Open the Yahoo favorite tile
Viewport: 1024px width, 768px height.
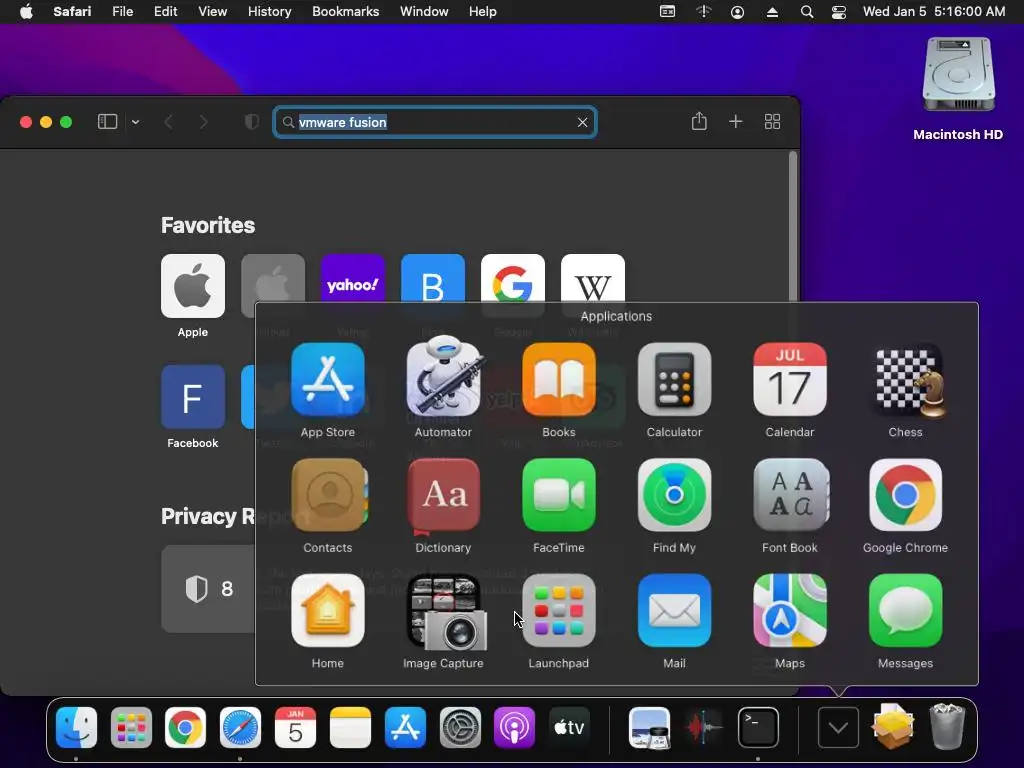353,279
